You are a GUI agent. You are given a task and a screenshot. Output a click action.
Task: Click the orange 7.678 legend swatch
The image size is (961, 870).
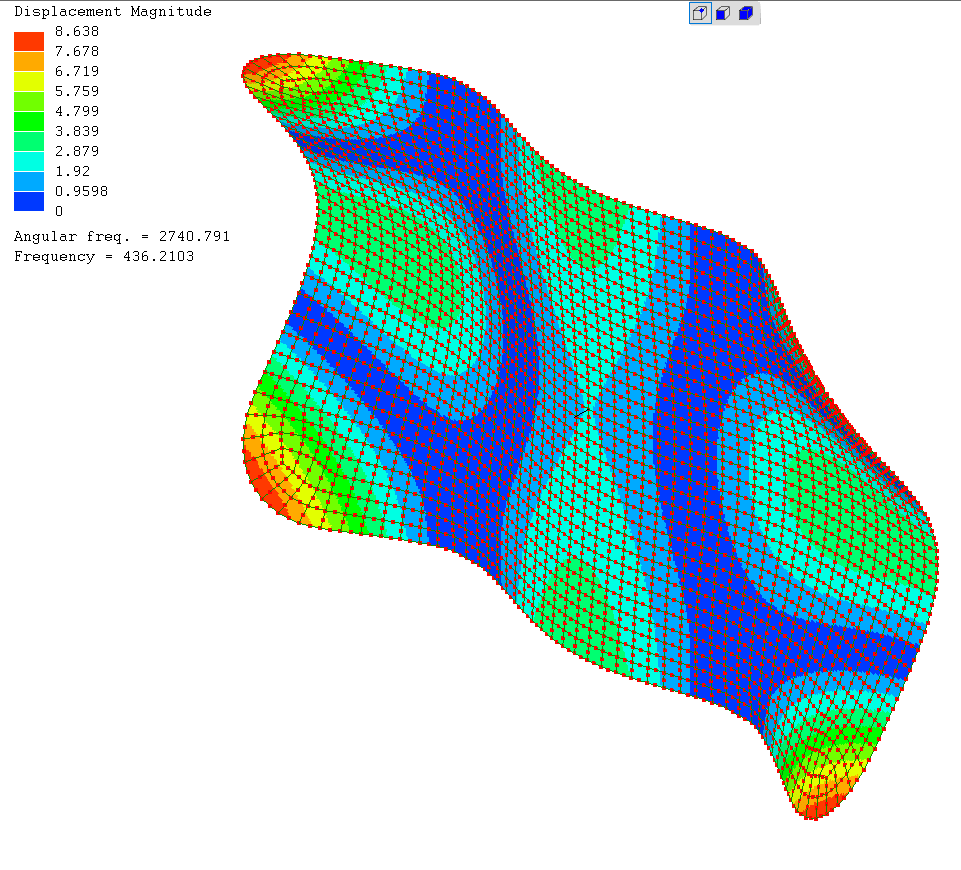[x=29, y=61]
